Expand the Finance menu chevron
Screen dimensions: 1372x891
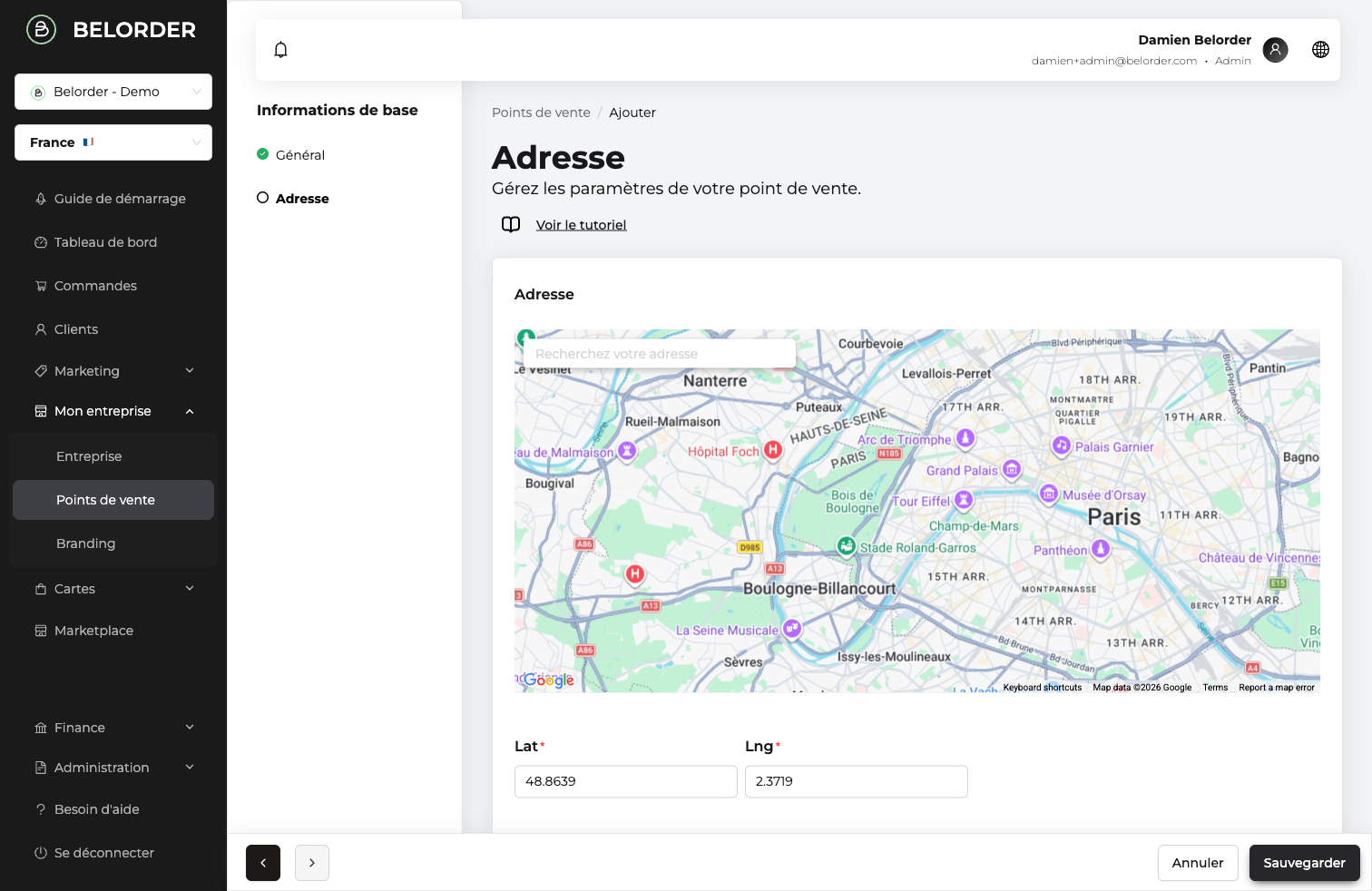[190, 727]
